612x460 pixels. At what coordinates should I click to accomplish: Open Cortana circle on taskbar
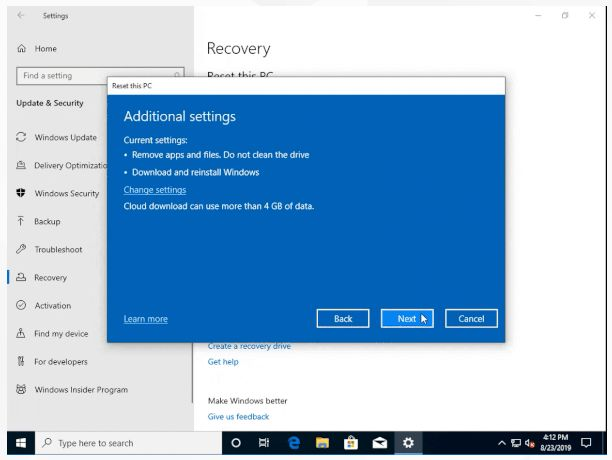pos(236,443)
